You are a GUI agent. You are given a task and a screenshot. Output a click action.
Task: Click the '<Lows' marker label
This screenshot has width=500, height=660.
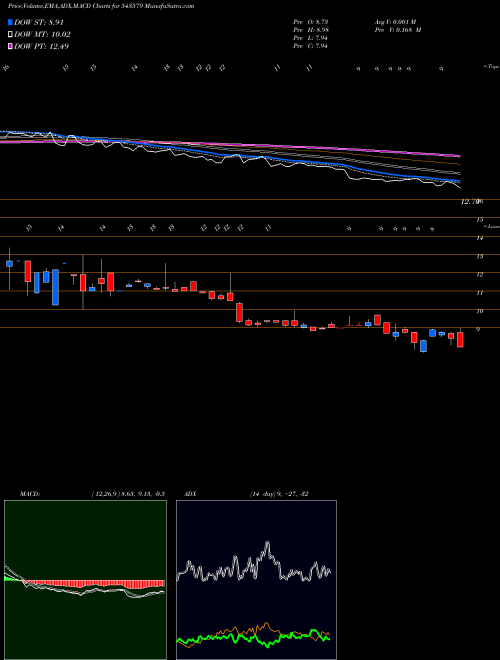click(491, 226)
